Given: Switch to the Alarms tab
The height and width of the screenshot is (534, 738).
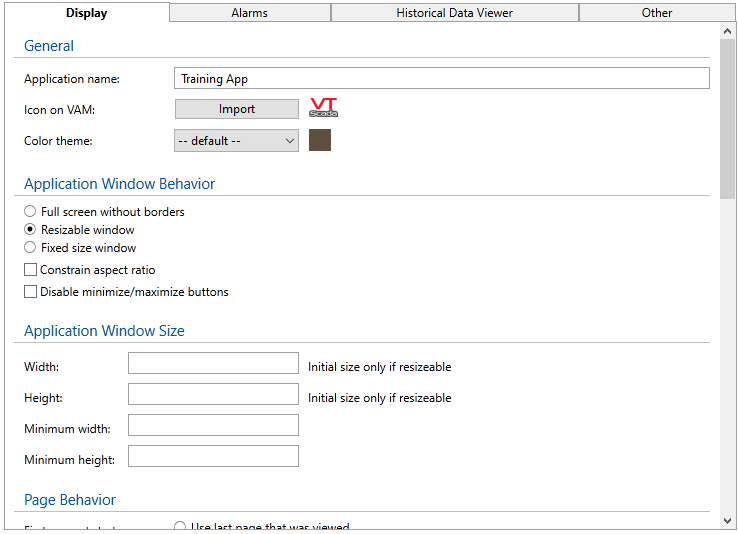Looking at the screenshot, I should tap(249, 13).
